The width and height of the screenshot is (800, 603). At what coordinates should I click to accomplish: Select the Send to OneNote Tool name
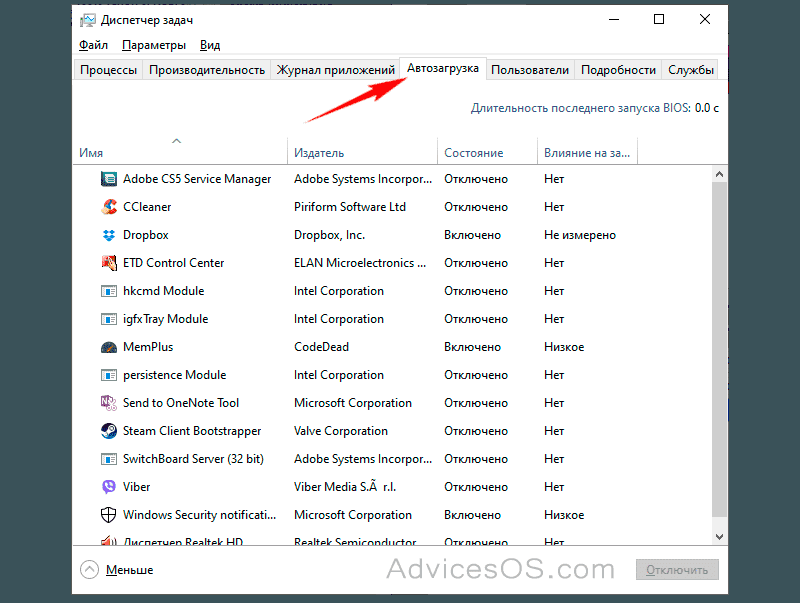click(x=181, y=403)
